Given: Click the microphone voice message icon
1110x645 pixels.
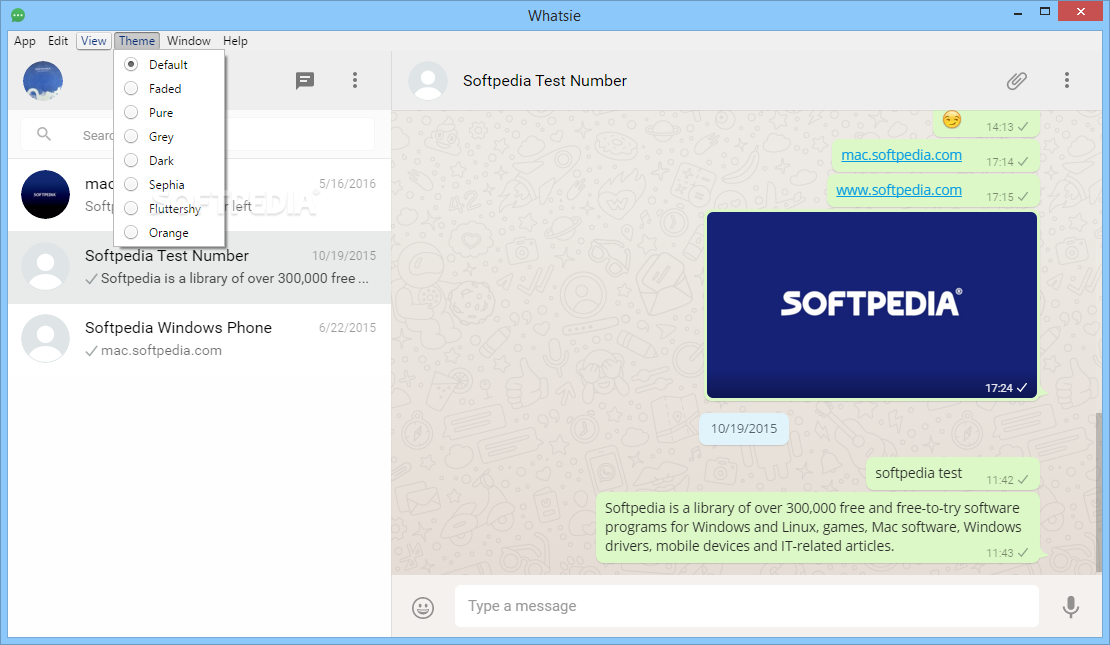Looking at the screenshot, I should pyautogui.click(x=1071, y=607).
